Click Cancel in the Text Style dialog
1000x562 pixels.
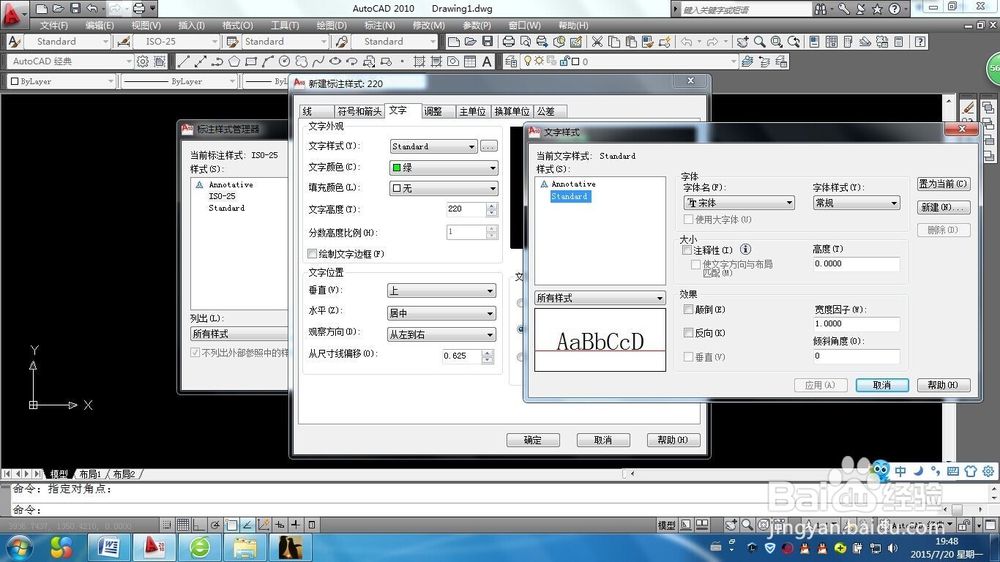point(882,385)
